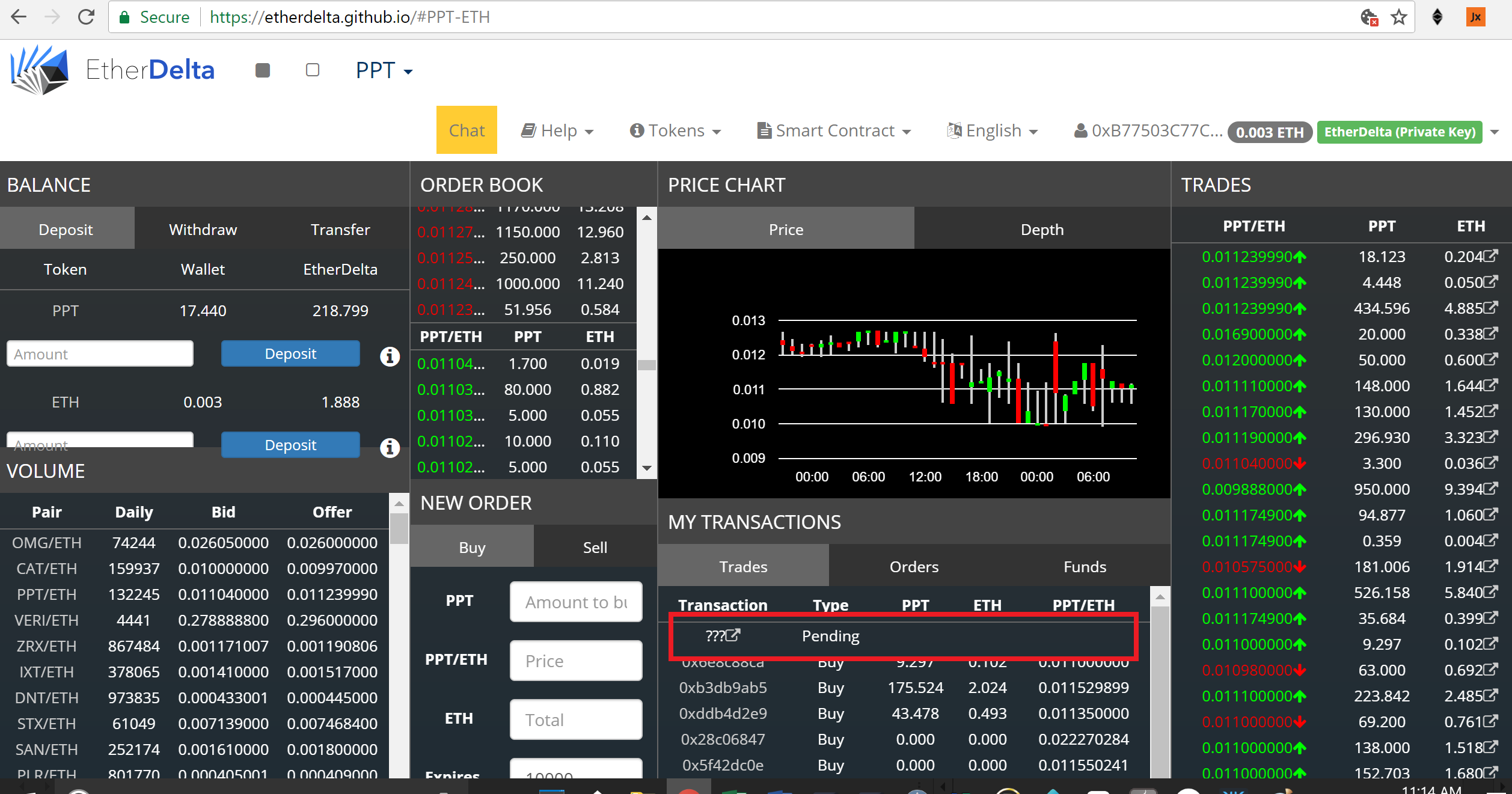Open the Orders tab in My Transactions
This screenshot has height=794, width=1512.
click(914, 566)
